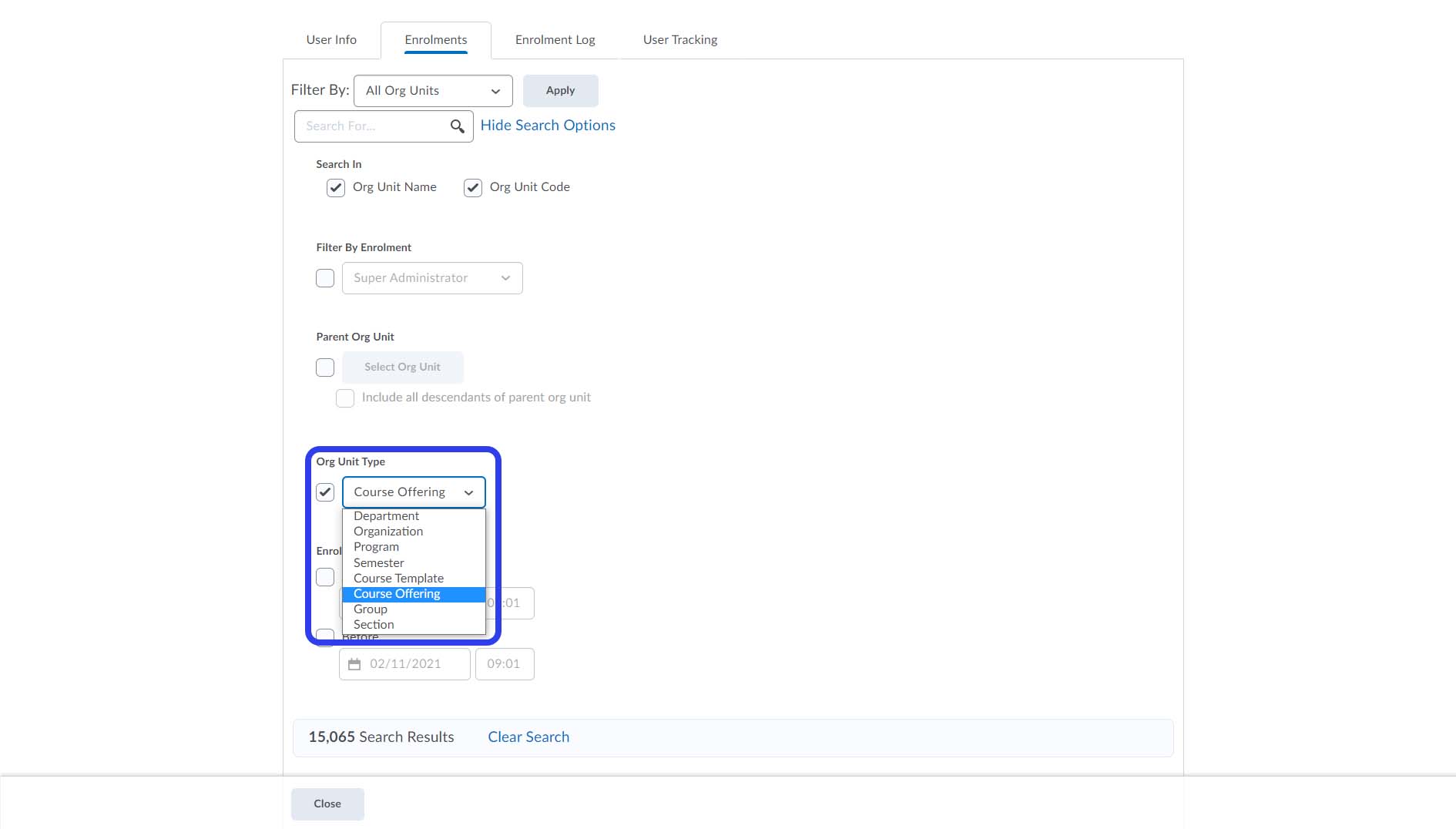This screenshot has width=1456, height=829.
Task: Uncheck the Org Unit Type checkbox
Action: pyautogui.click(x=325, y=492)
